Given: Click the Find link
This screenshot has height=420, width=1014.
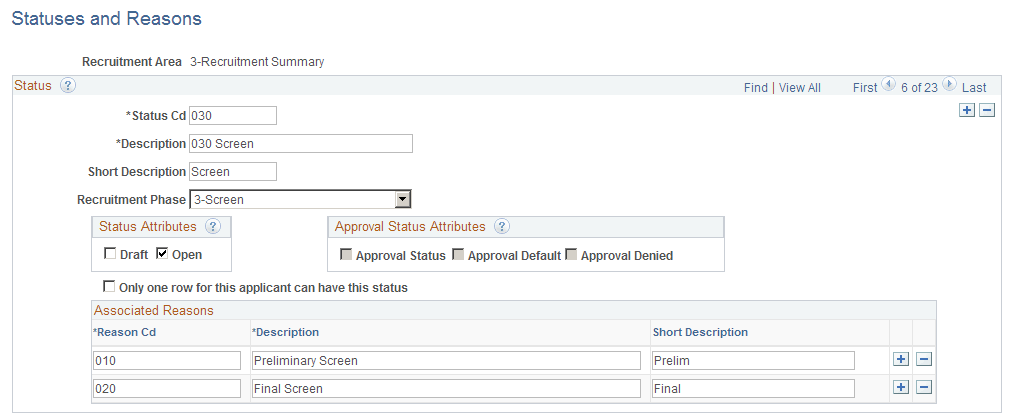Looking at the screenshot, I should pyautogui.click(x=755, y=87).
